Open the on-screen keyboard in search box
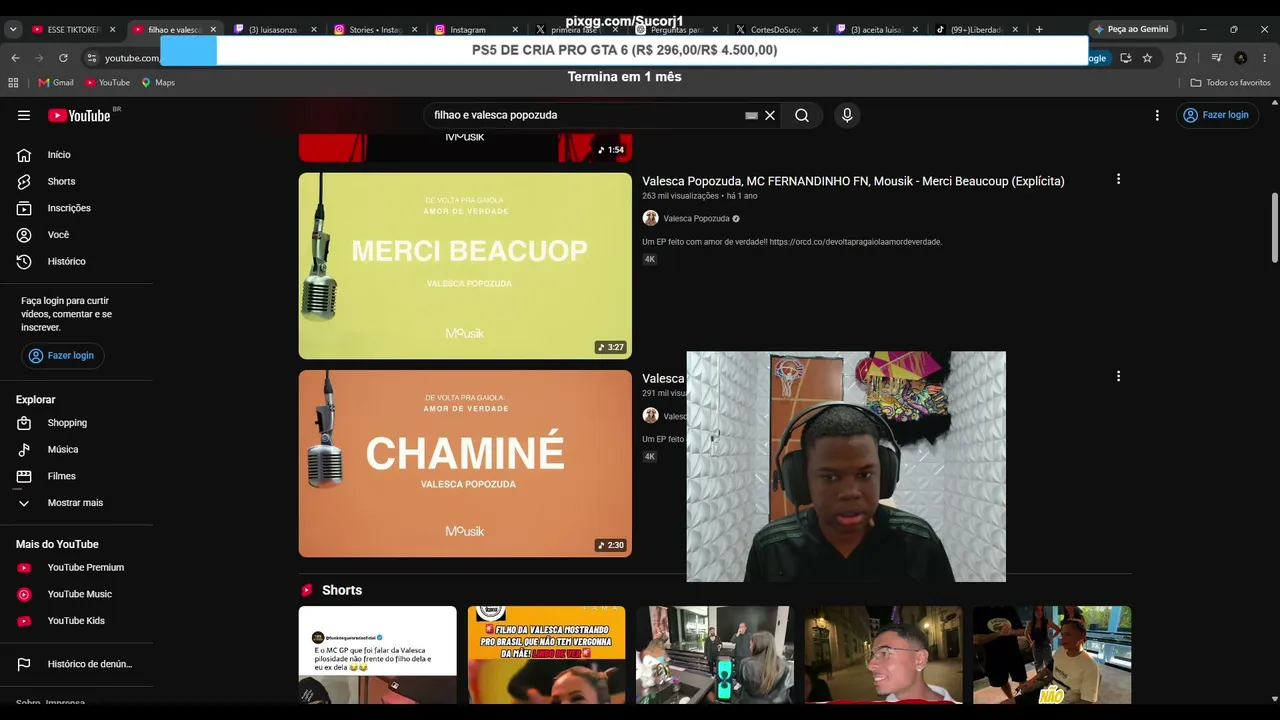The image size is (1280, 720). (752, 115)
